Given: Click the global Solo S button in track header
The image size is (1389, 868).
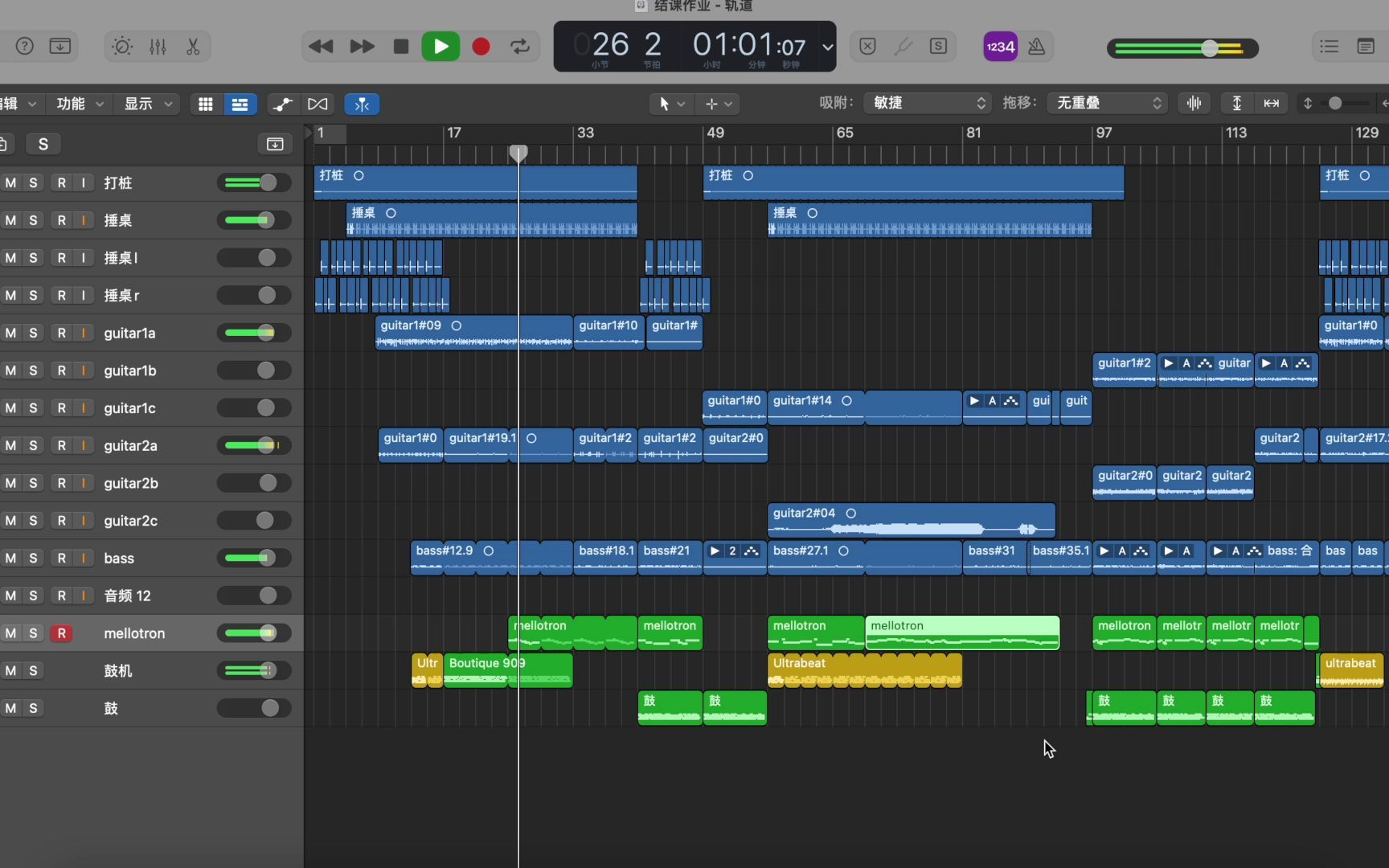Looking at the screenshot, I should point(43,144).
